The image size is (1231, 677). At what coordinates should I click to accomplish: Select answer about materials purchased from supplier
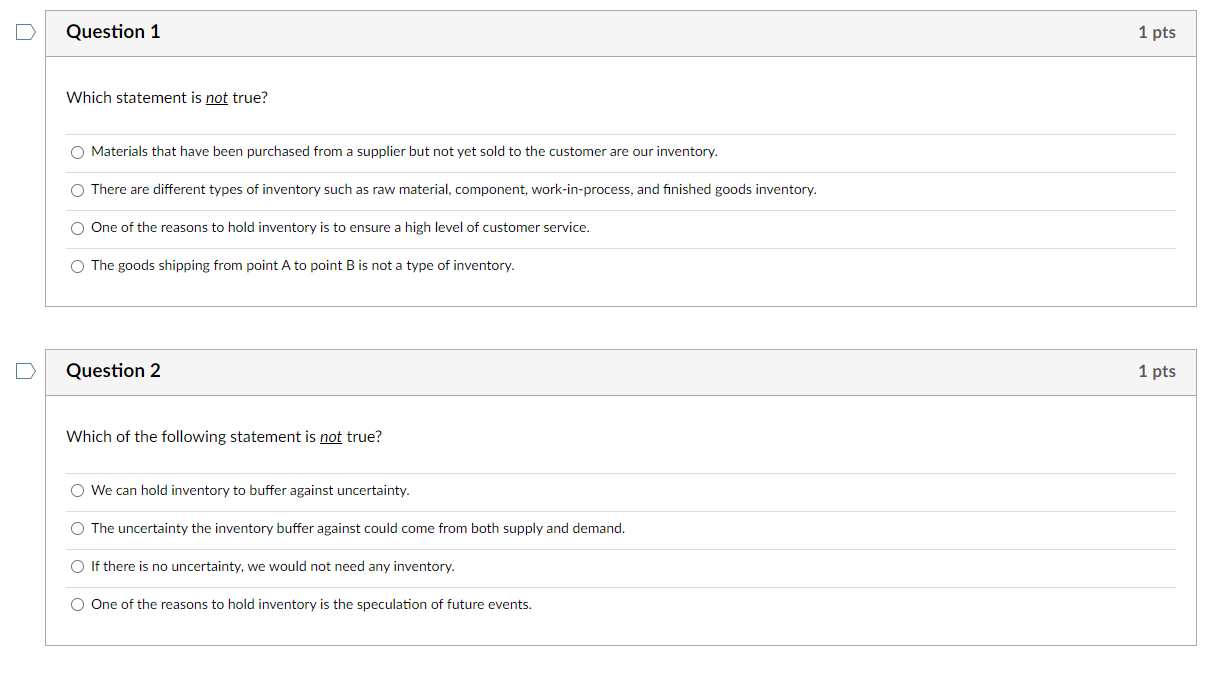click(77, 152)
